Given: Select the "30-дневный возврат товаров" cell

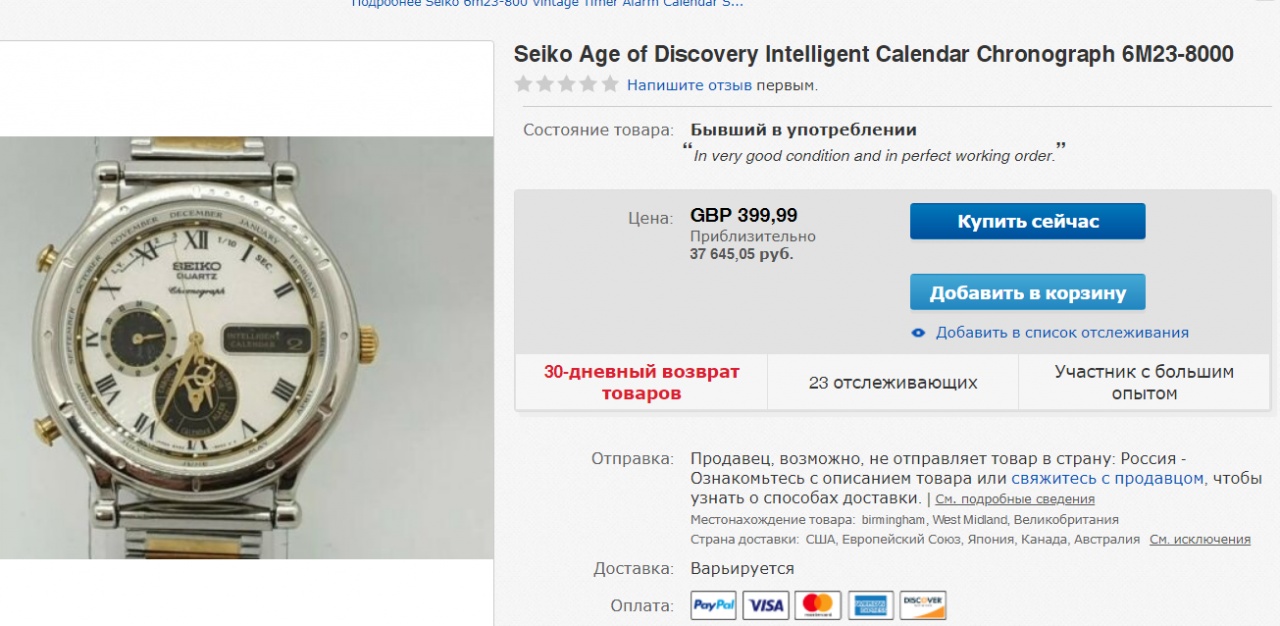Looking at the screenshot, I should (x=641, y=382).
